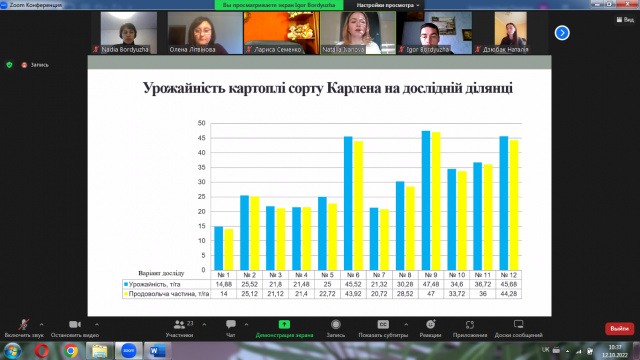
Task: Expand subtitles options arrow
Action: (406, 325)
